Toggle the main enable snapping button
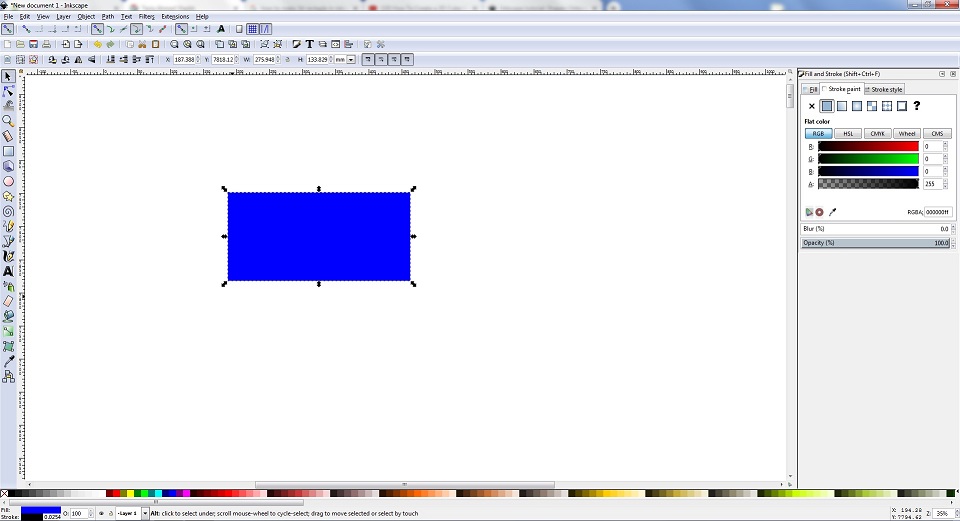This screenshot has height=521, width=960. point(7,29)
